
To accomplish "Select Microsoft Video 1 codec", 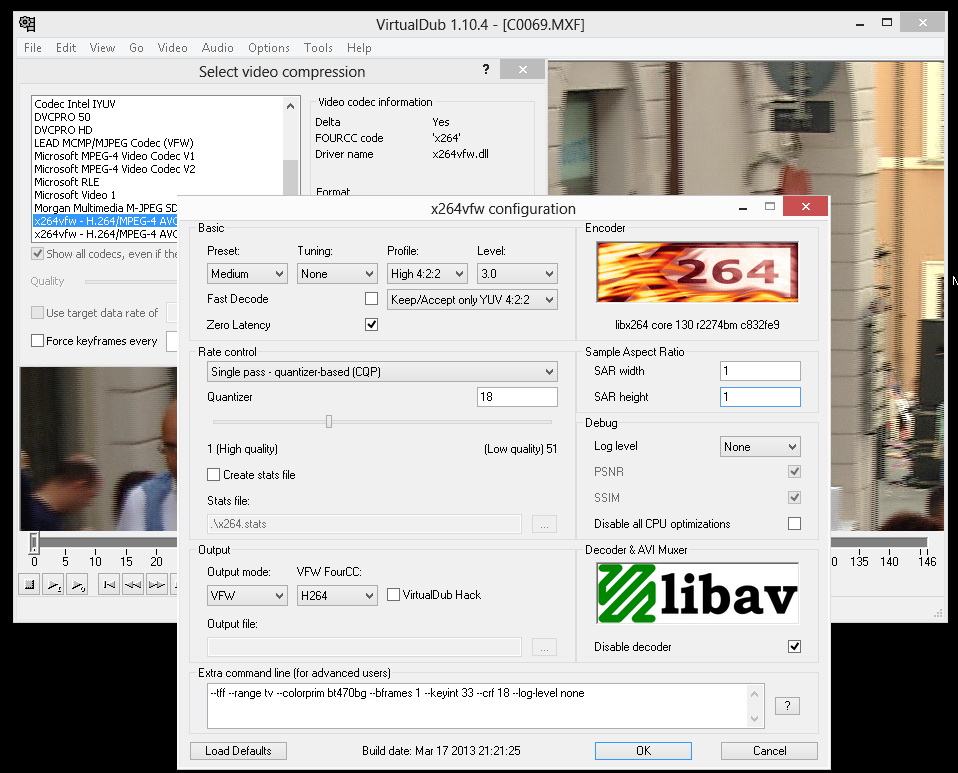I will coord(75,195).
